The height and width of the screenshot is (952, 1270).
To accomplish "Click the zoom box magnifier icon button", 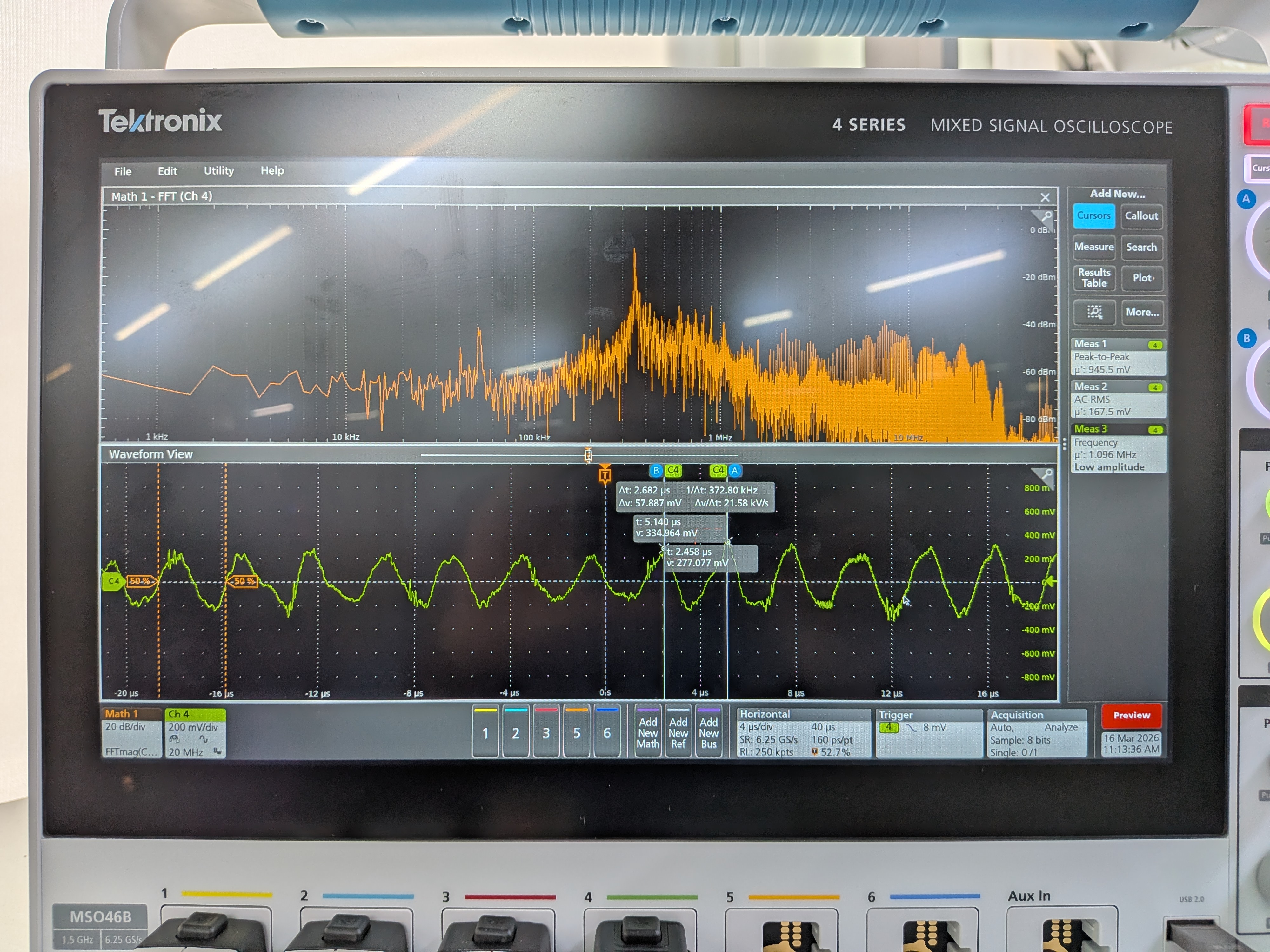I will click(1094, 312).
